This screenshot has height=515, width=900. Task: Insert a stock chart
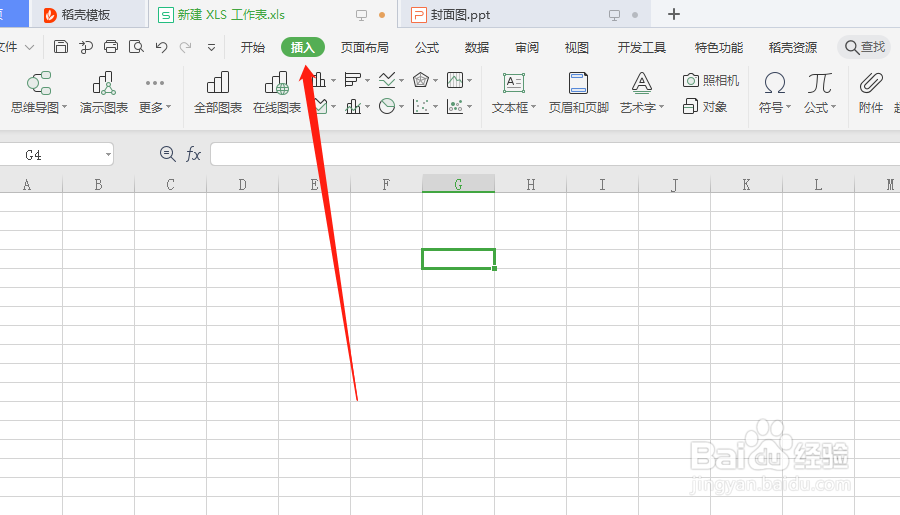click(x=455, y=80)
